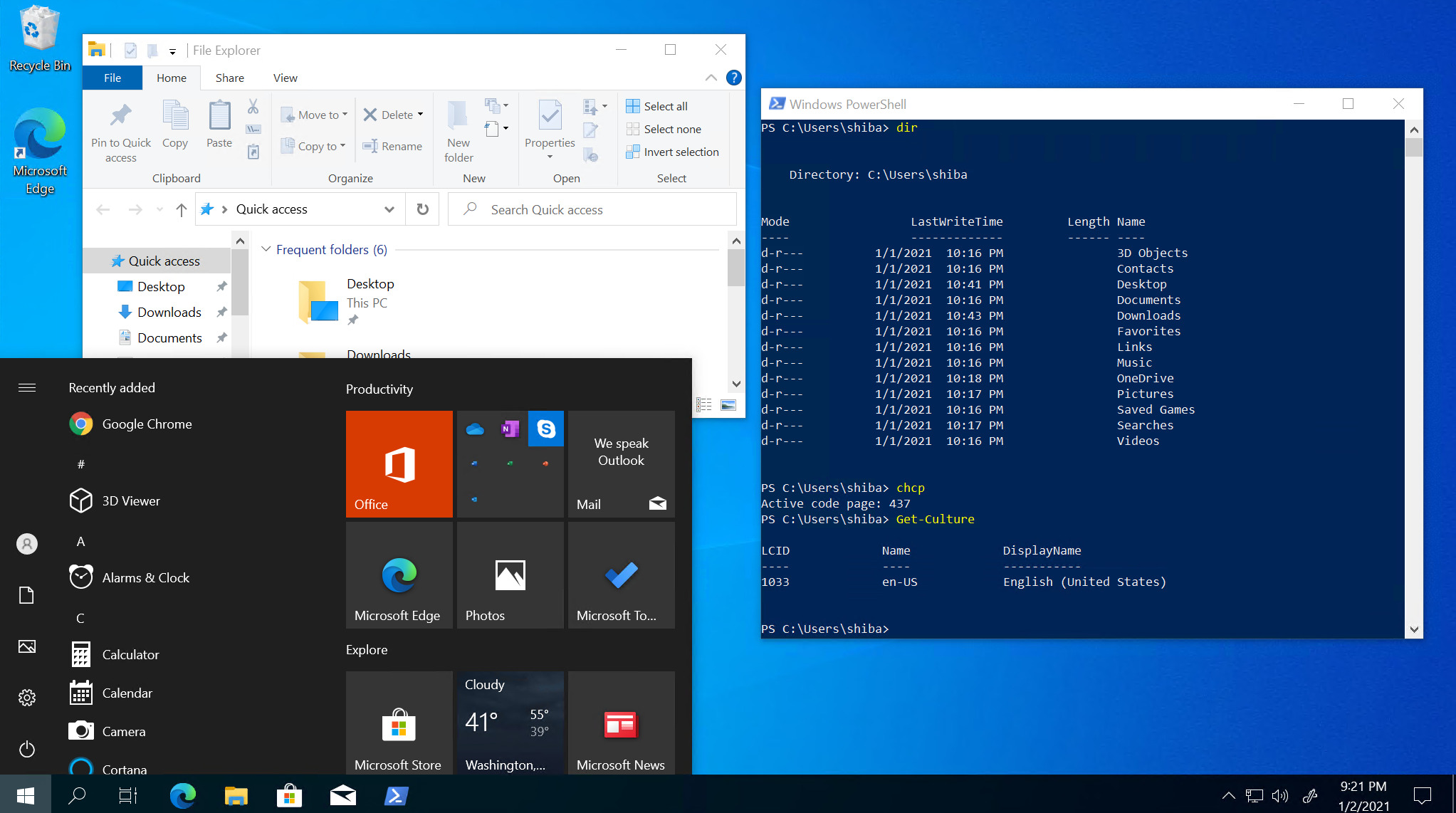The image size is (1456, 813).
Task: Open address bar history dropdown
Action: click(389, 209)
